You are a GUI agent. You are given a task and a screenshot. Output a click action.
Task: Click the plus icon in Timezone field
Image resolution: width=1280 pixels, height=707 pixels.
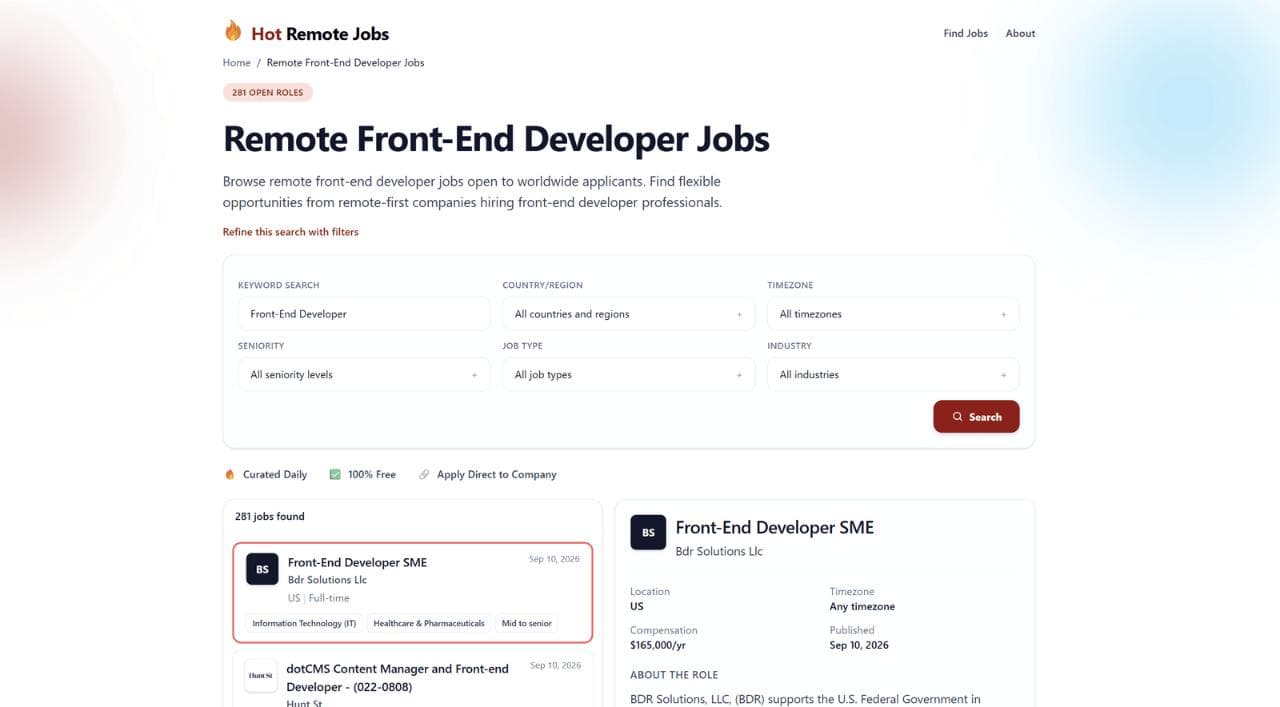(x=1003, y=314)
